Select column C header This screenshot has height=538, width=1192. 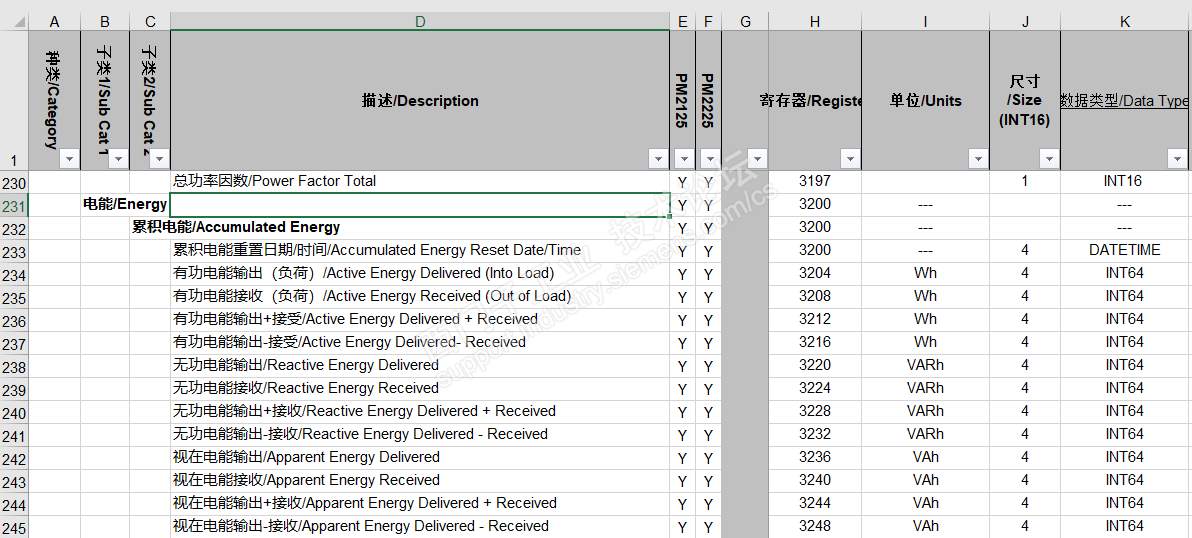point(150,22)
